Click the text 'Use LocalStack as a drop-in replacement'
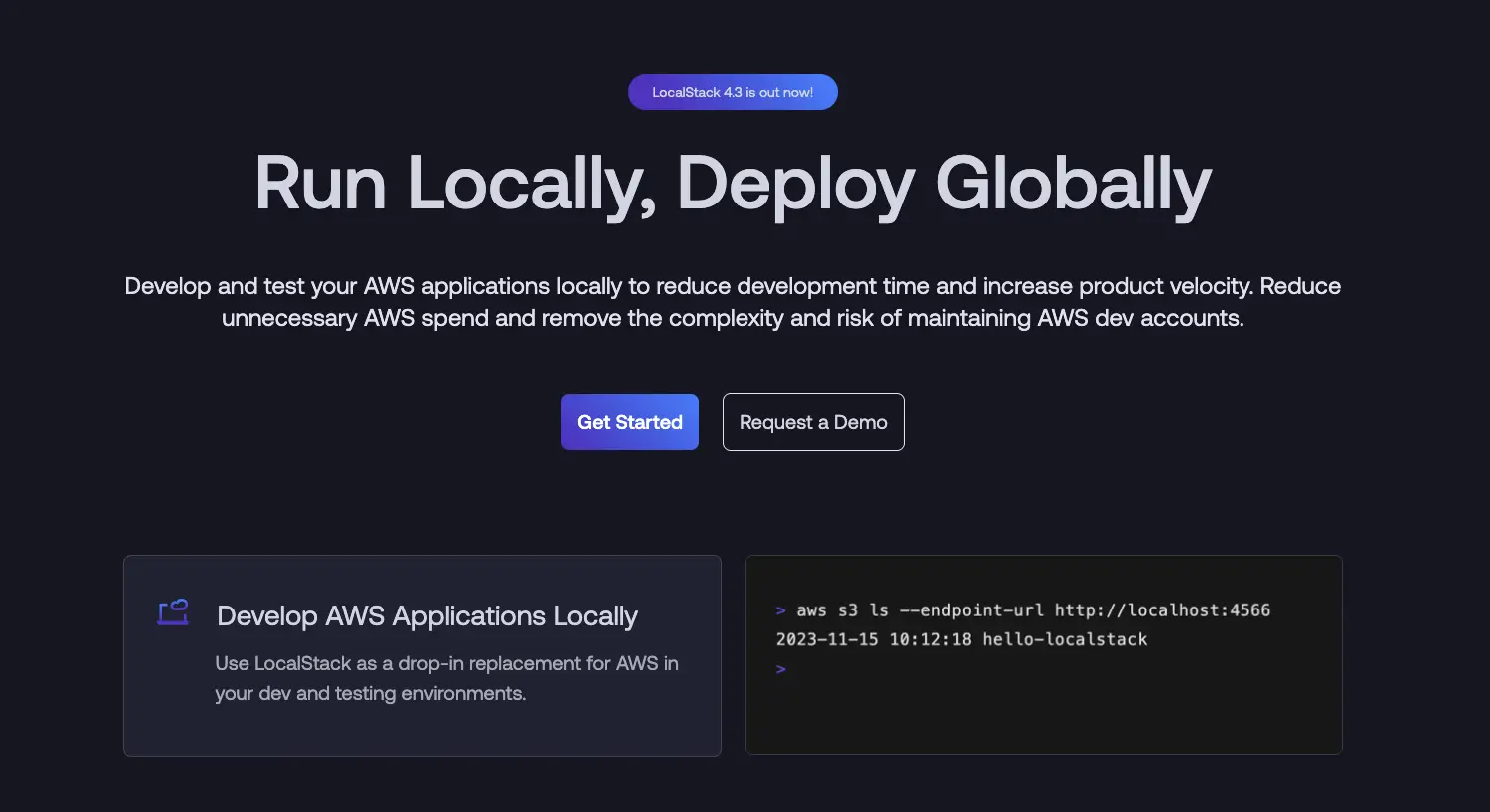 (x=397, y=663)
